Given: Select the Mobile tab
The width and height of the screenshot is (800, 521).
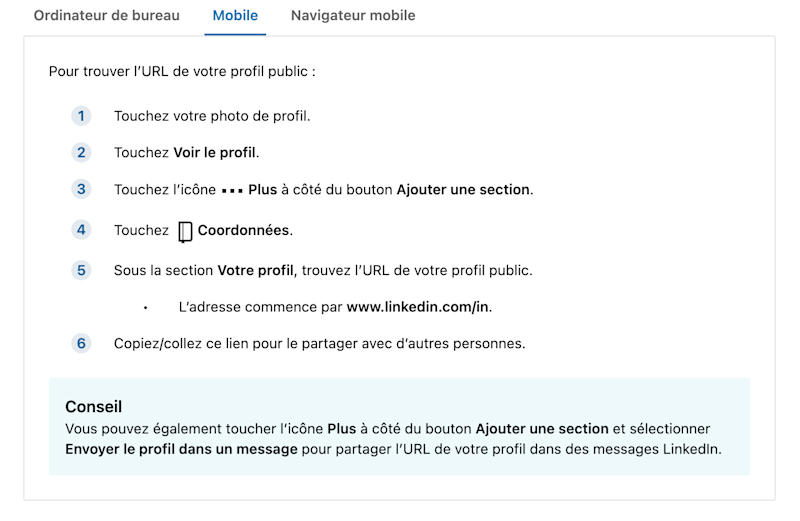Looking at the screenshot, I should point(235,16).
